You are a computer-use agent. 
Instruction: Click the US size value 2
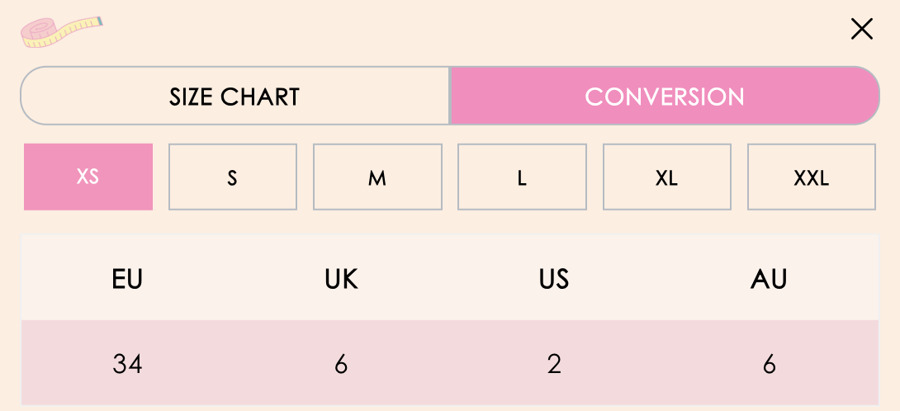pyautogui.click(x=554, y=364)
